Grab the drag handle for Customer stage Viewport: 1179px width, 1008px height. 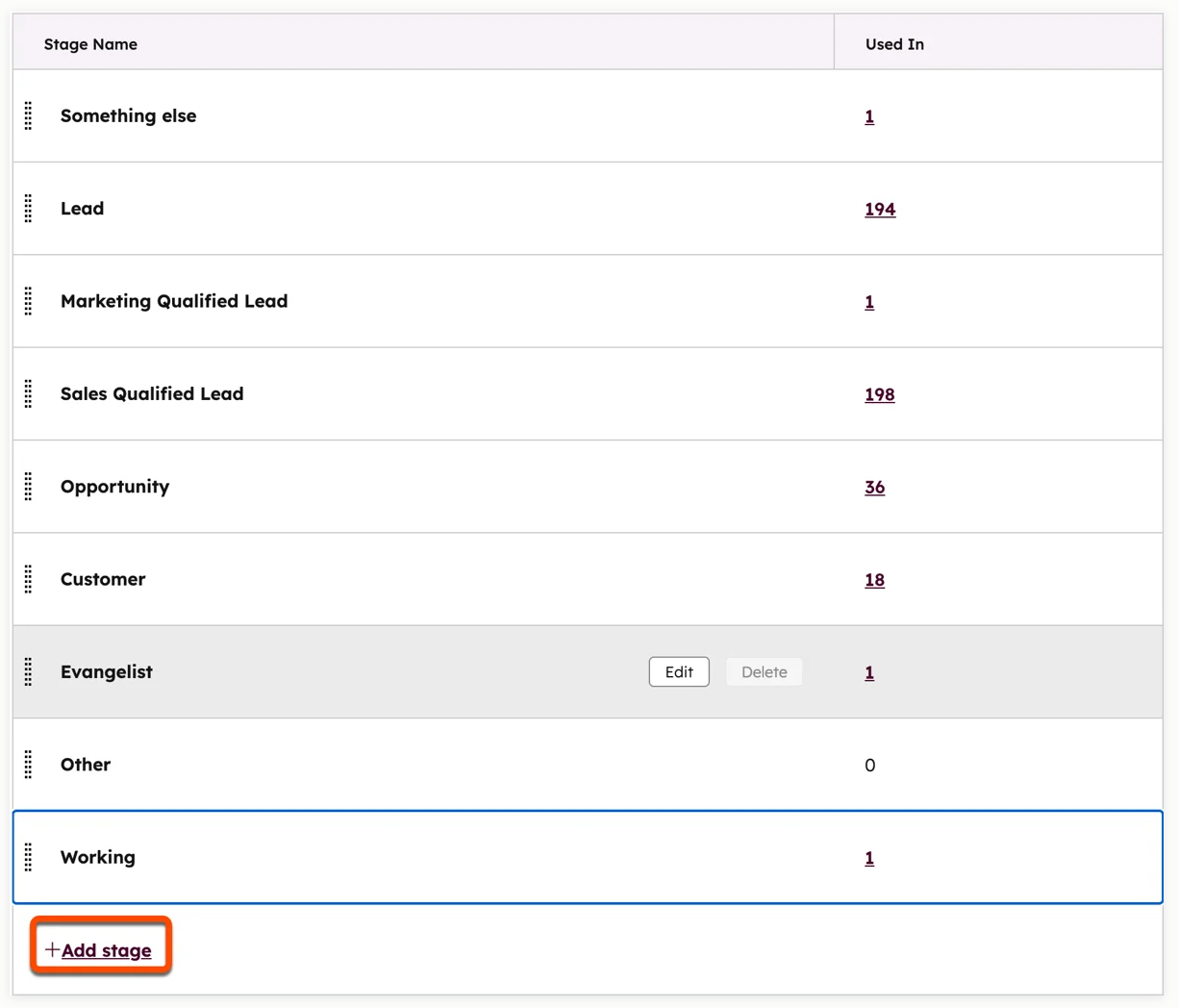28,579
